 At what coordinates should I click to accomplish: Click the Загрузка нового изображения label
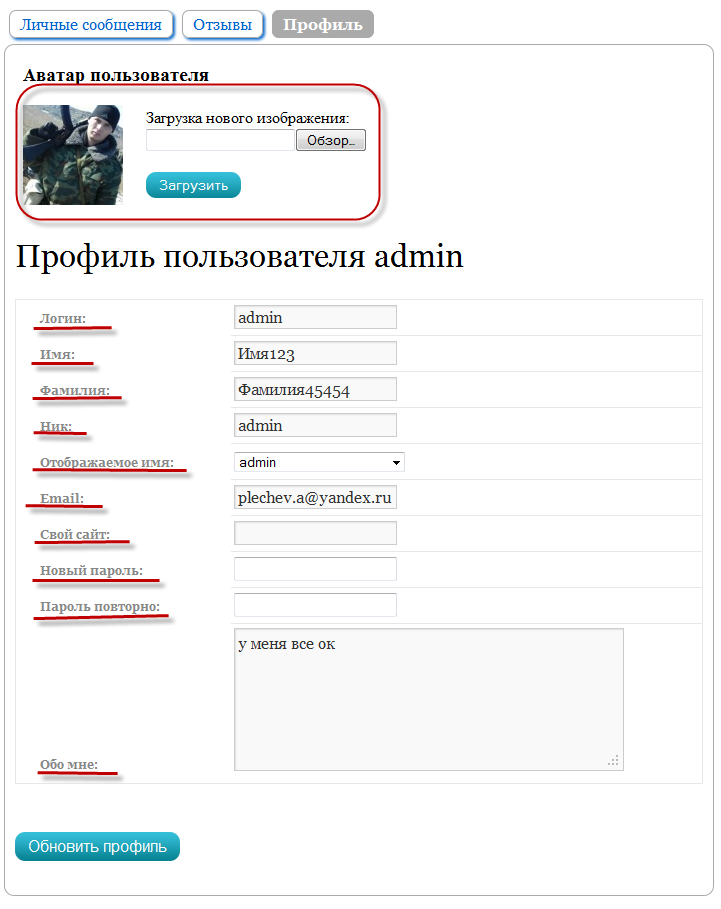click(247, 118)
